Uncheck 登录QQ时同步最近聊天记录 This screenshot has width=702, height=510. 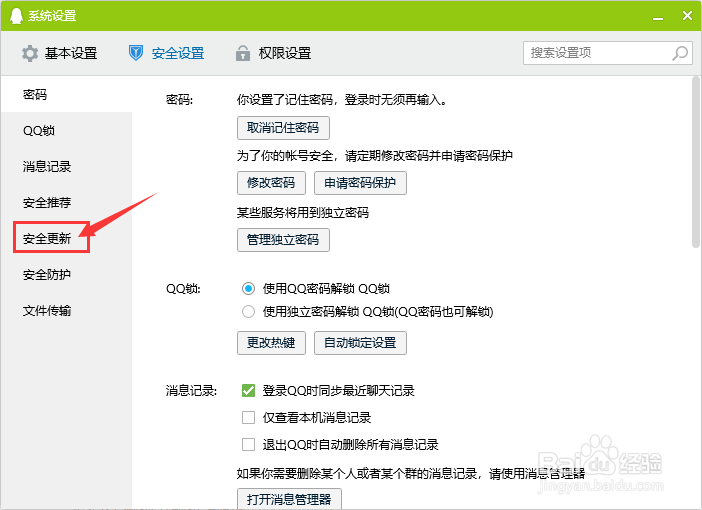[248, 390]
